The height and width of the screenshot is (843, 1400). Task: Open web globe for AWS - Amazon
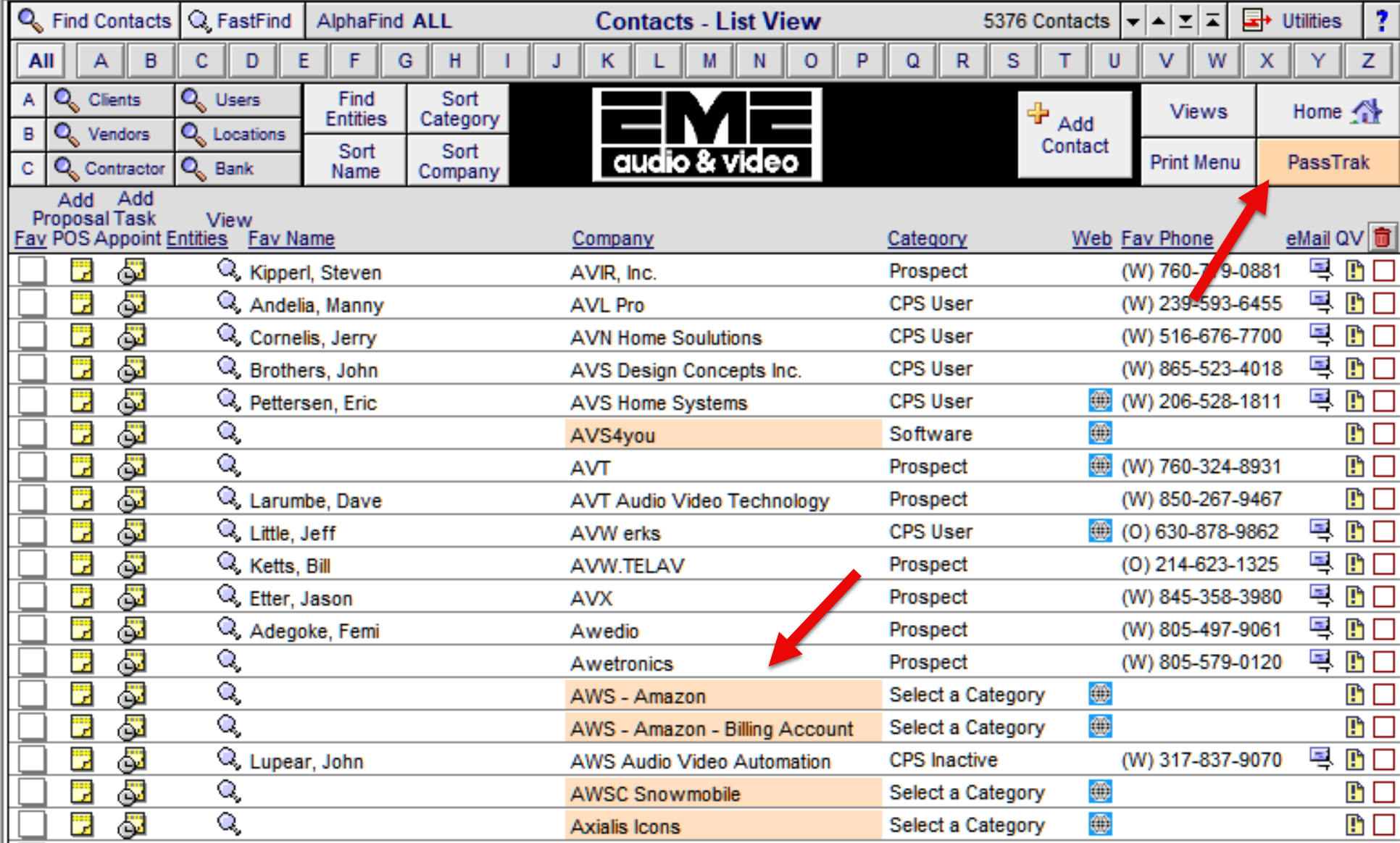(x=1100, y=694)
